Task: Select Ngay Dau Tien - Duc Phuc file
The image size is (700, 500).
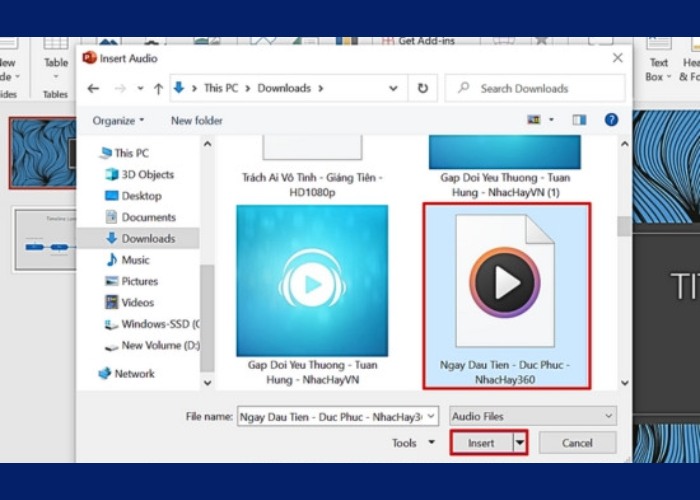Action: [x=506, y=296]
